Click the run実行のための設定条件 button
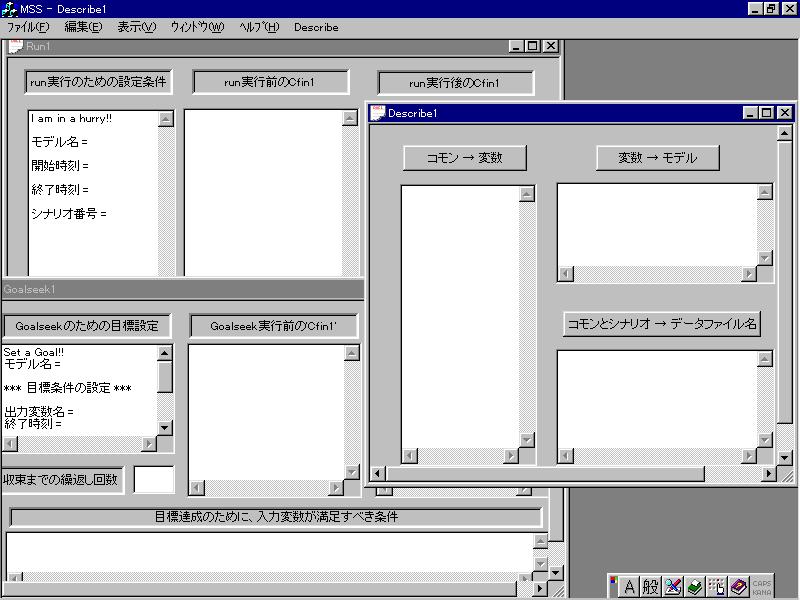This screenshot has height=600, width=800. tap(98, 82)
